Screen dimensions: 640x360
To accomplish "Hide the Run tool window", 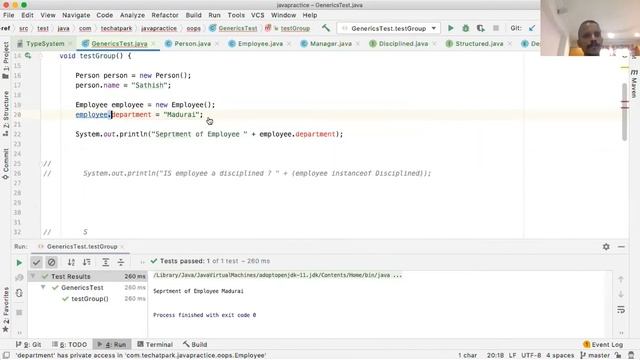I will pos(621,247).
